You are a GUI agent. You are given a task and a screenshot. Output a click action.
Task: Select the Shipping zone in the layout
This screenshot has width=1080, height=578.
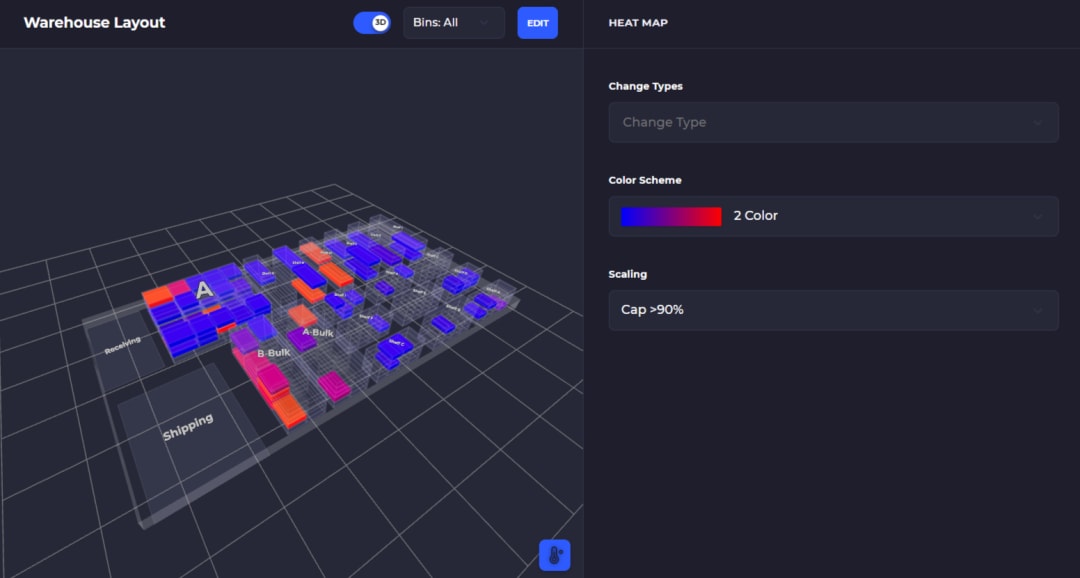[187, 427]
